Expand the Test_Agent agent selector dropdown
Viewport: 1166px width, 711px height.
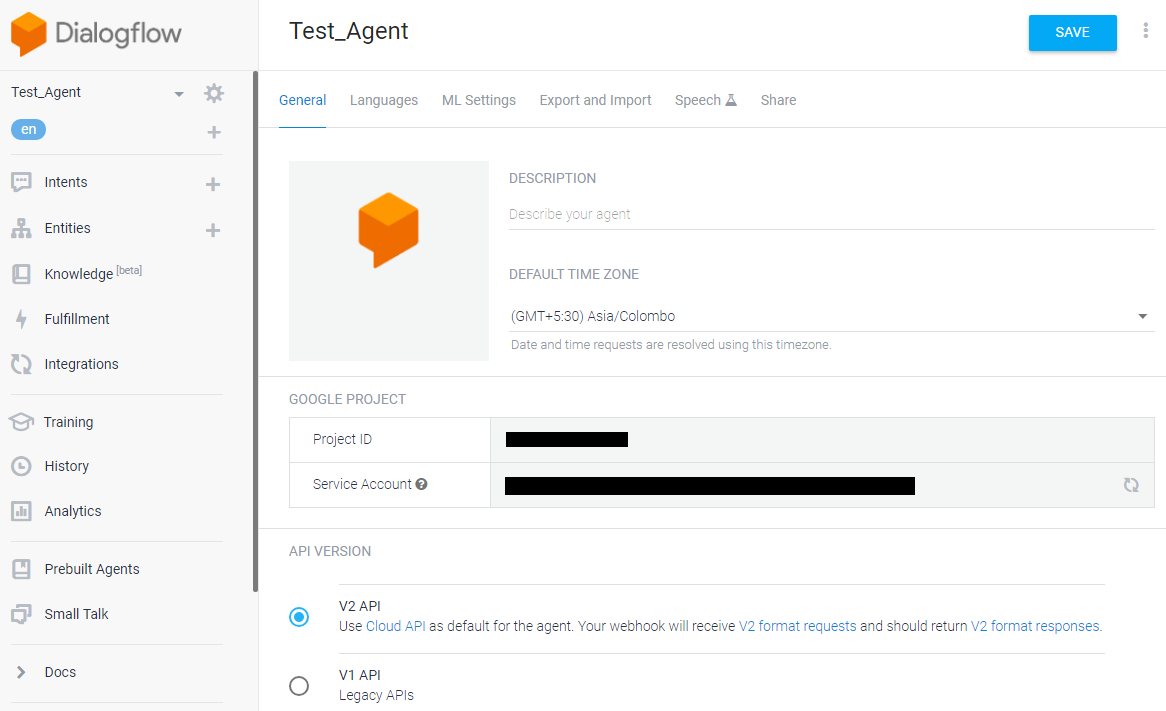179,93
